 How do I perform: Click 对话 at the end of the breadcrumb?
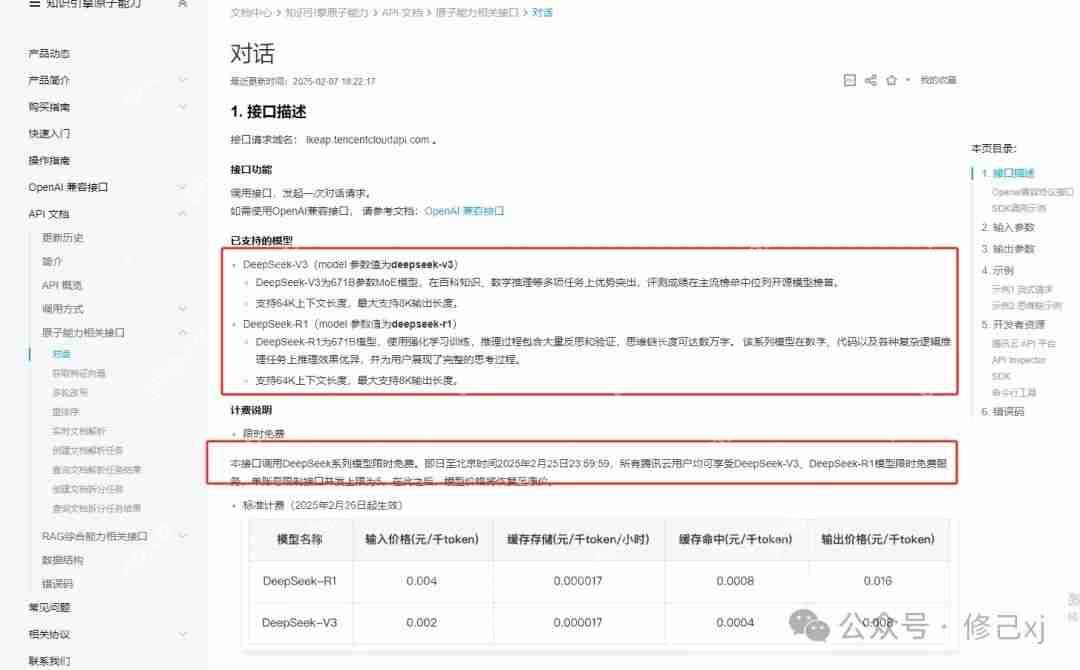point(542,13)
